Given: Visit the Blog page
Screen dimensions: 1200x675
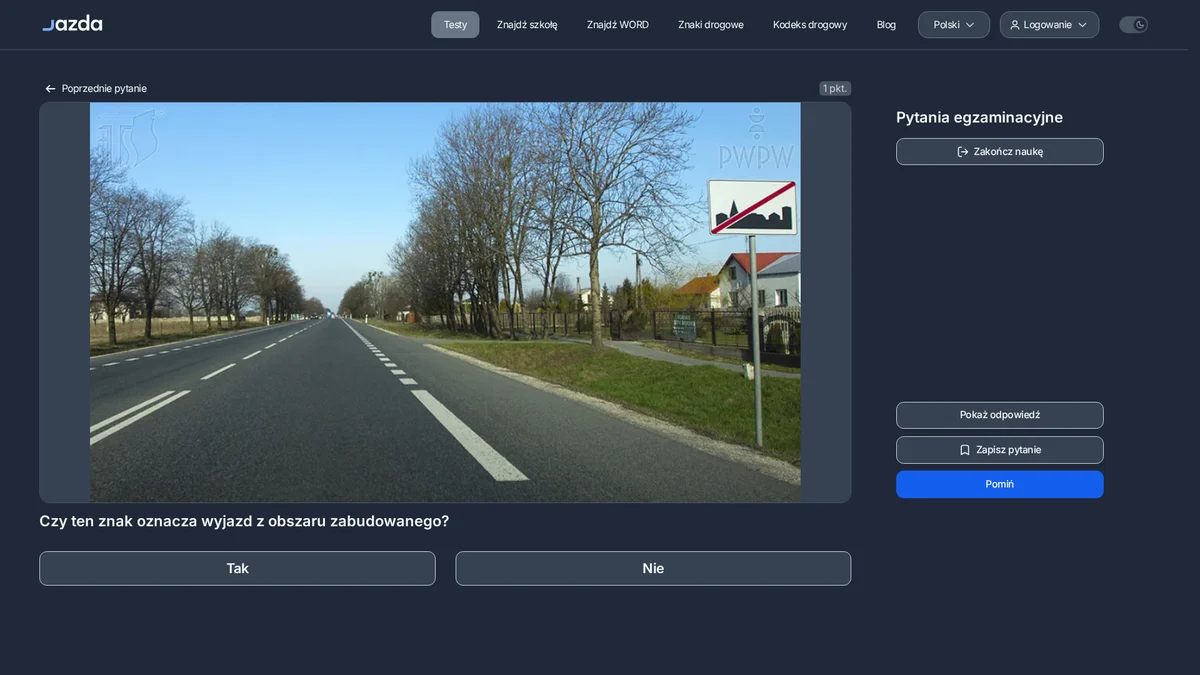Looking at the screenshot, I should click(x=886, y=25).
